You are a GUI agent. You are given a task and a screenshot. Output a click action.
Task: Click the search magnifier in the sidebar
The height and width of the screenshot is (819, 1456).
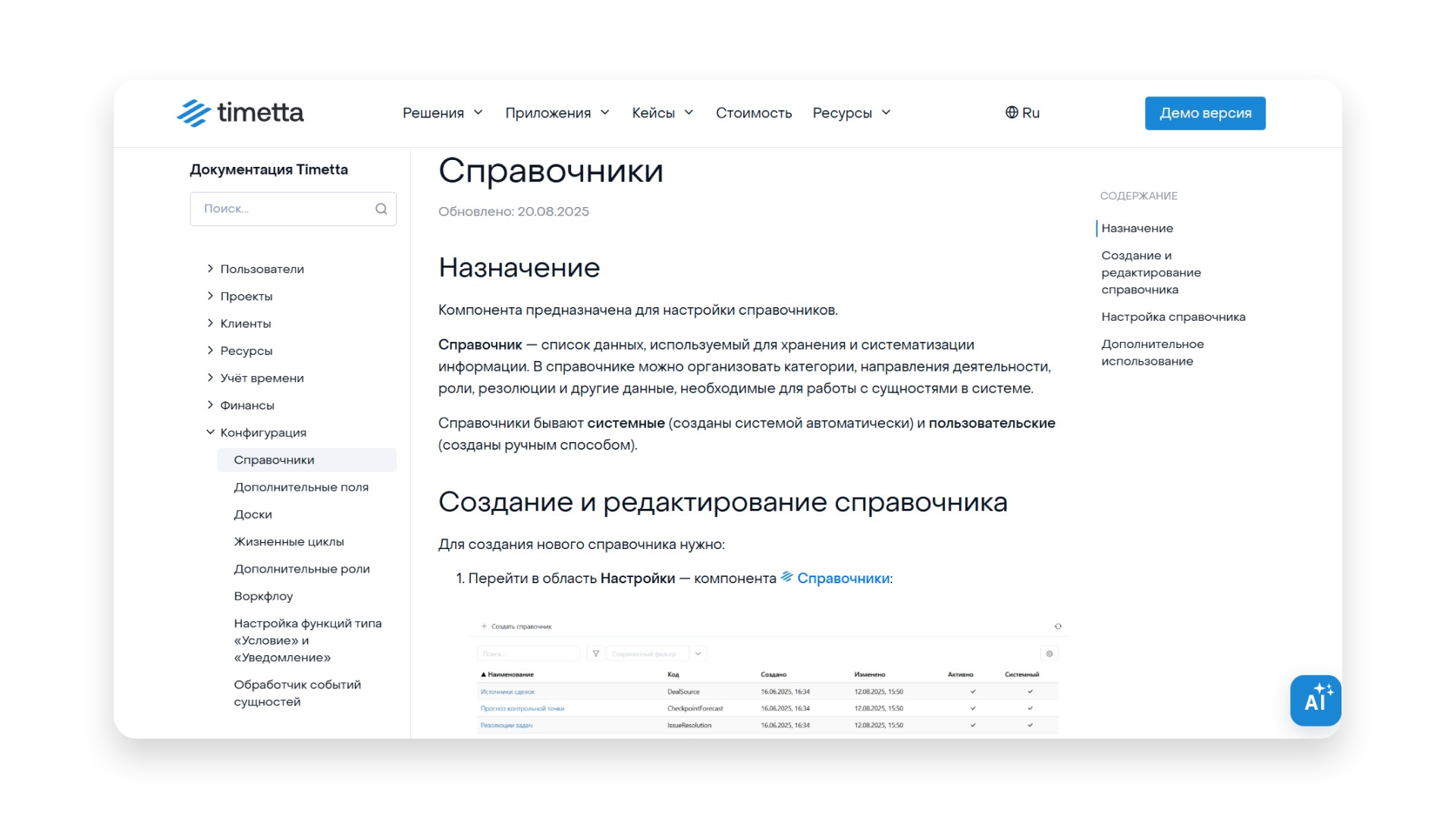click(x=380, y=209)
